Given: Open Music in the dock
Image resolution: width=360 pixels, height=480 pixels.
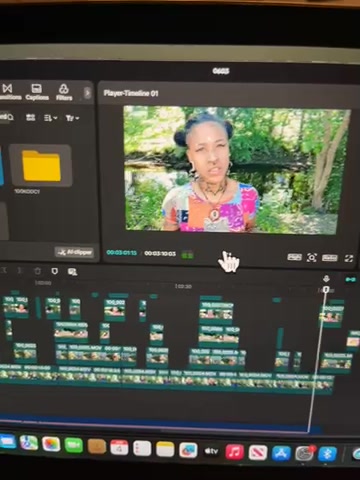Looking at the screenshot, I should pyautogui.click(x=235, y=452).
